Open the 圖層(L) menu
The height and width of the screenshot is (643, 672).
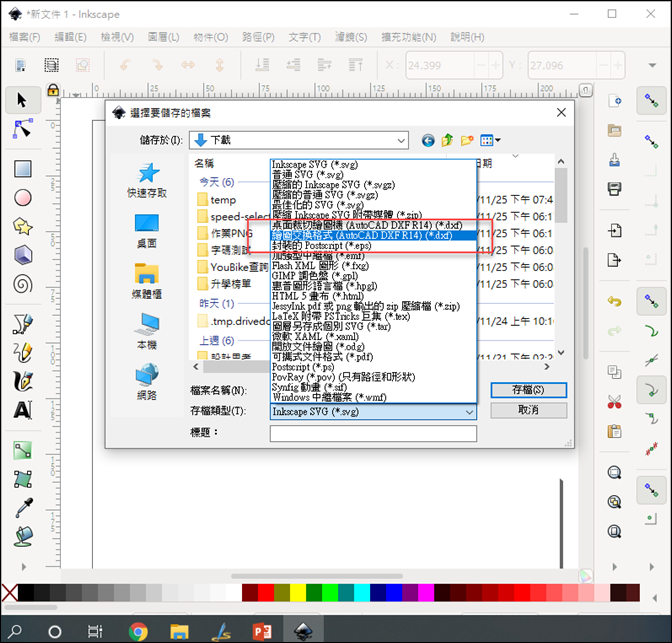[163, 37]
